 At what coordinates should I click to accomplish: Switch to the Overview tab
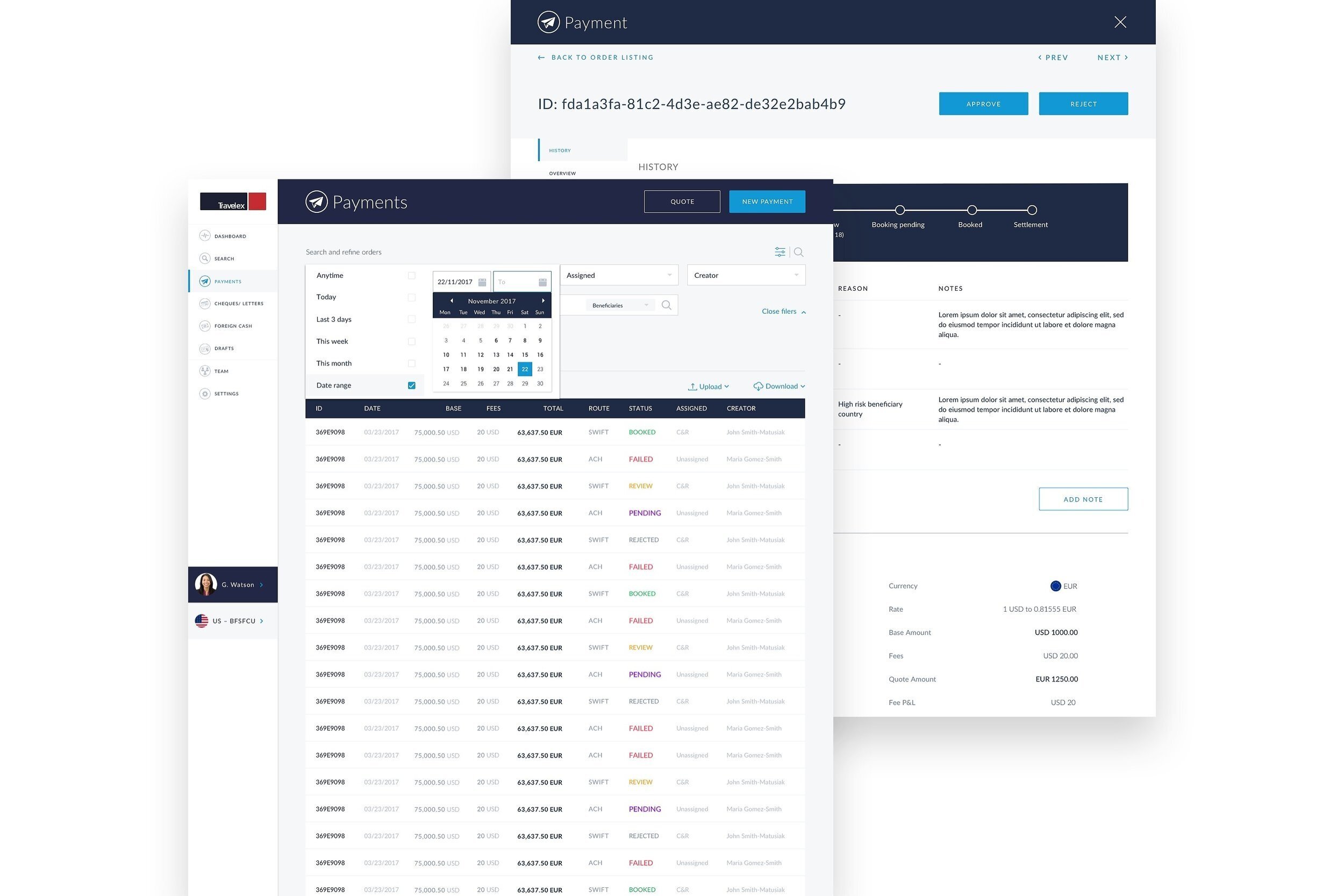[562, 173]
